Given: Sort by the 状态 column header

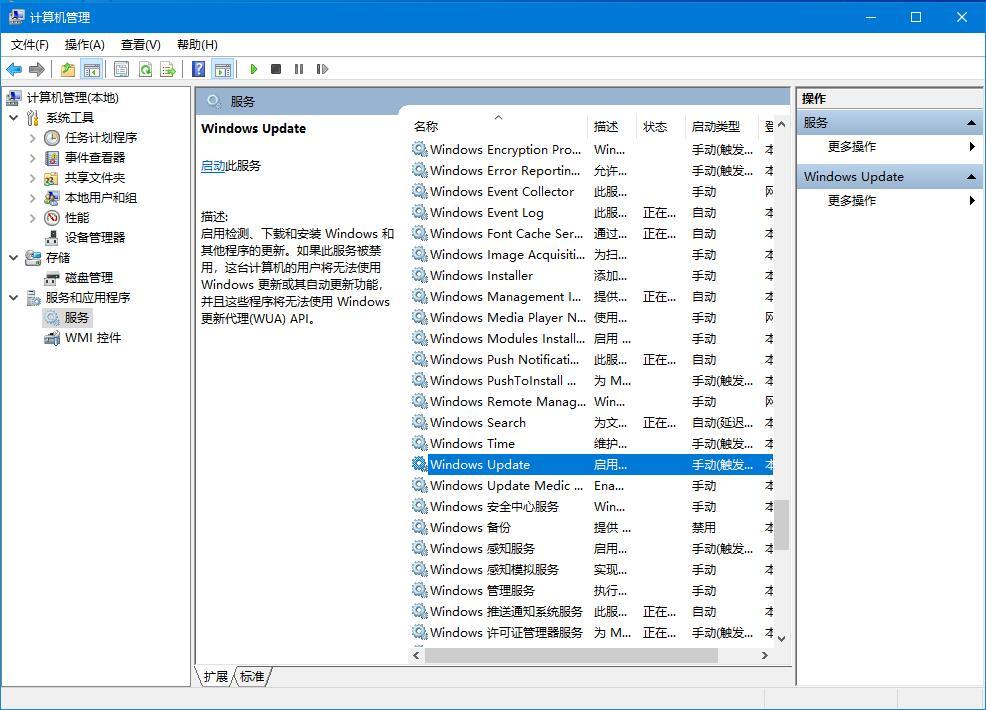Looking at the screenshot, I should coord(662,126).
